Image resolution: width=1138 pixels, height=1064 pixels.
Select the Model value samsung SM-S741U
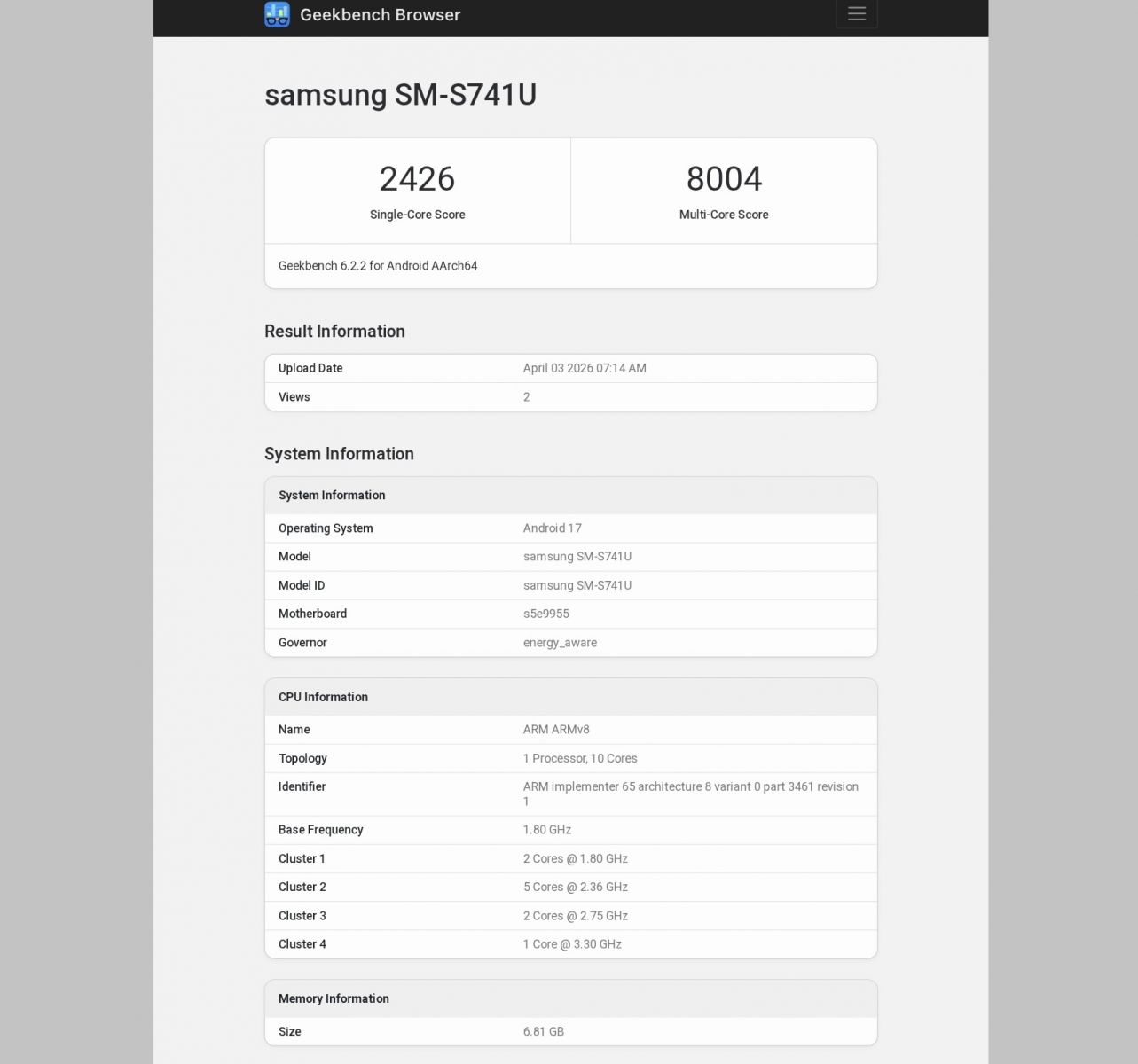[x=577, y=557]
